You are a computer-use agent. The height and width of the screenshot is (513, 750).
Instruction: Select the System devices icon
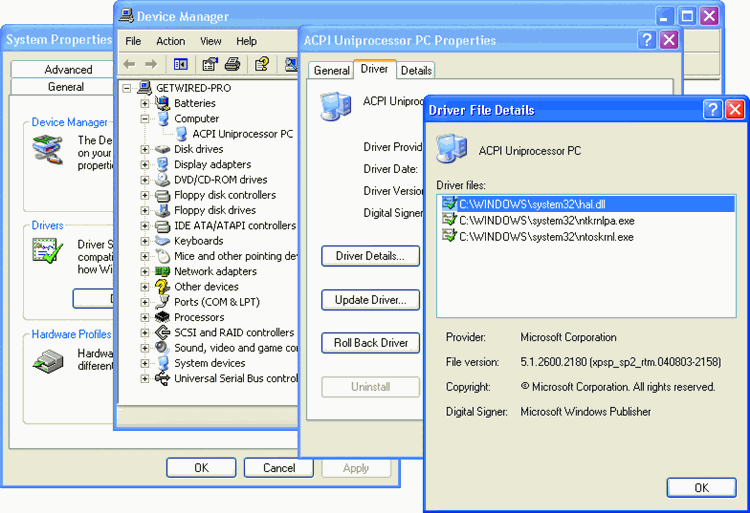tap(163, 363)
